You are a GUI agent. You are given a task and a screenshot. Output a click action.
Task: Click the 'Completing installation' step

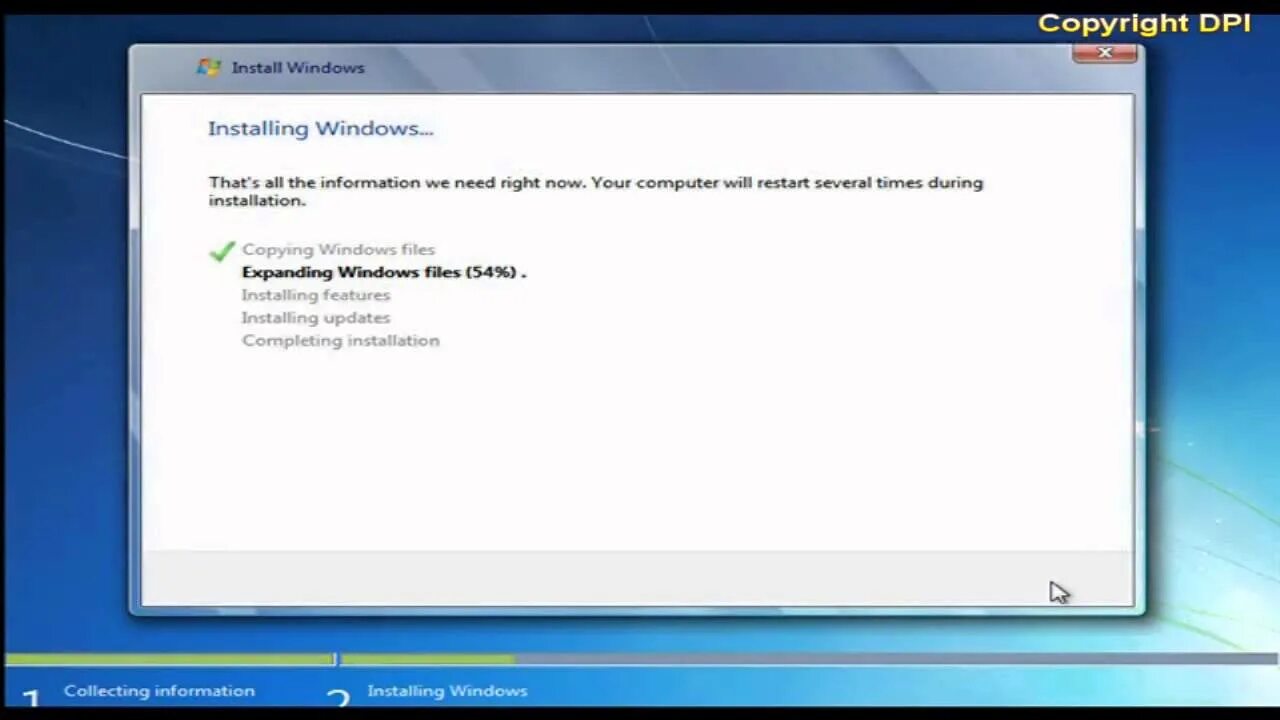pos(340,341)
